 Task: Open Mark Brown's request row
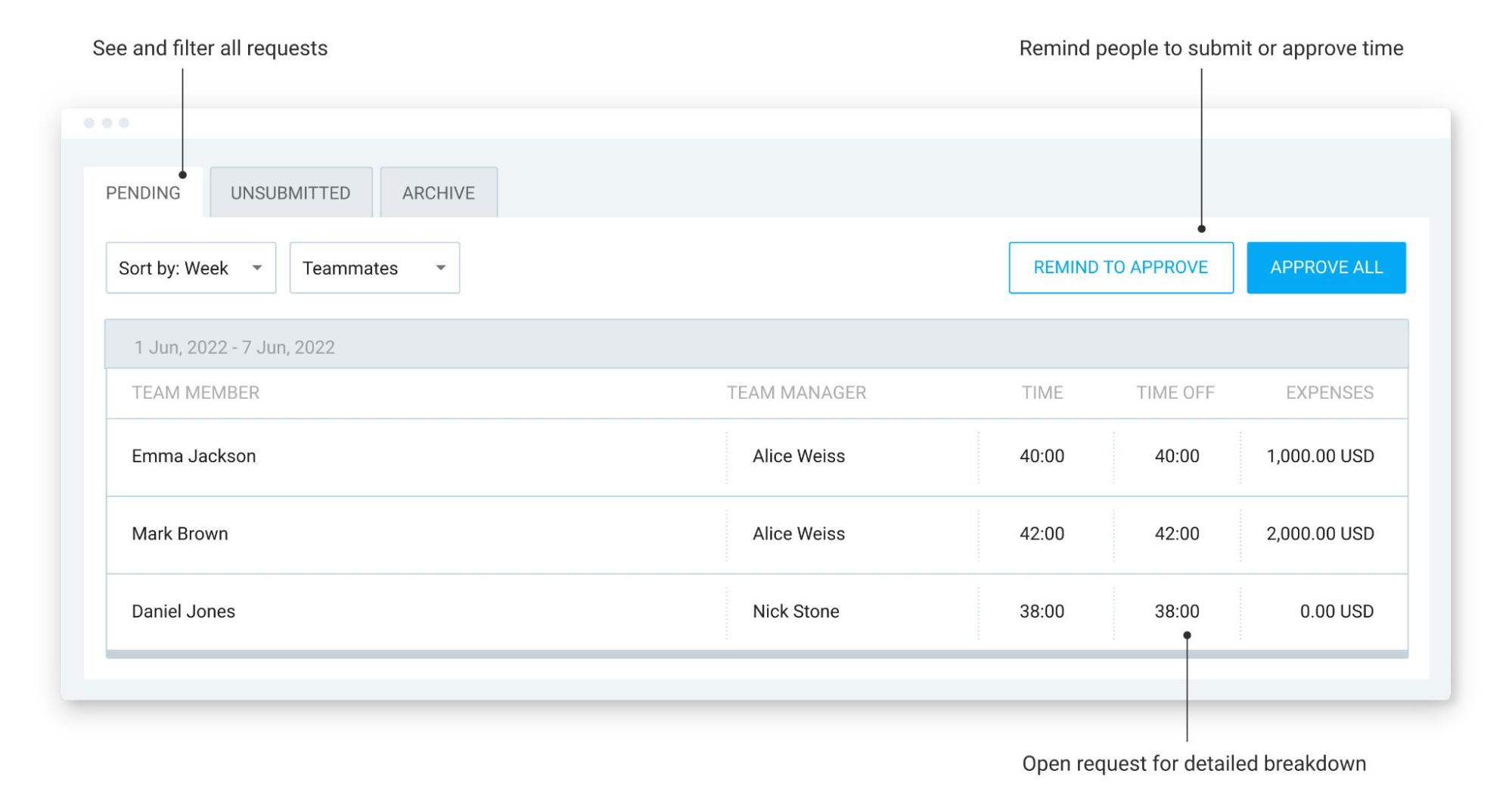756,535
